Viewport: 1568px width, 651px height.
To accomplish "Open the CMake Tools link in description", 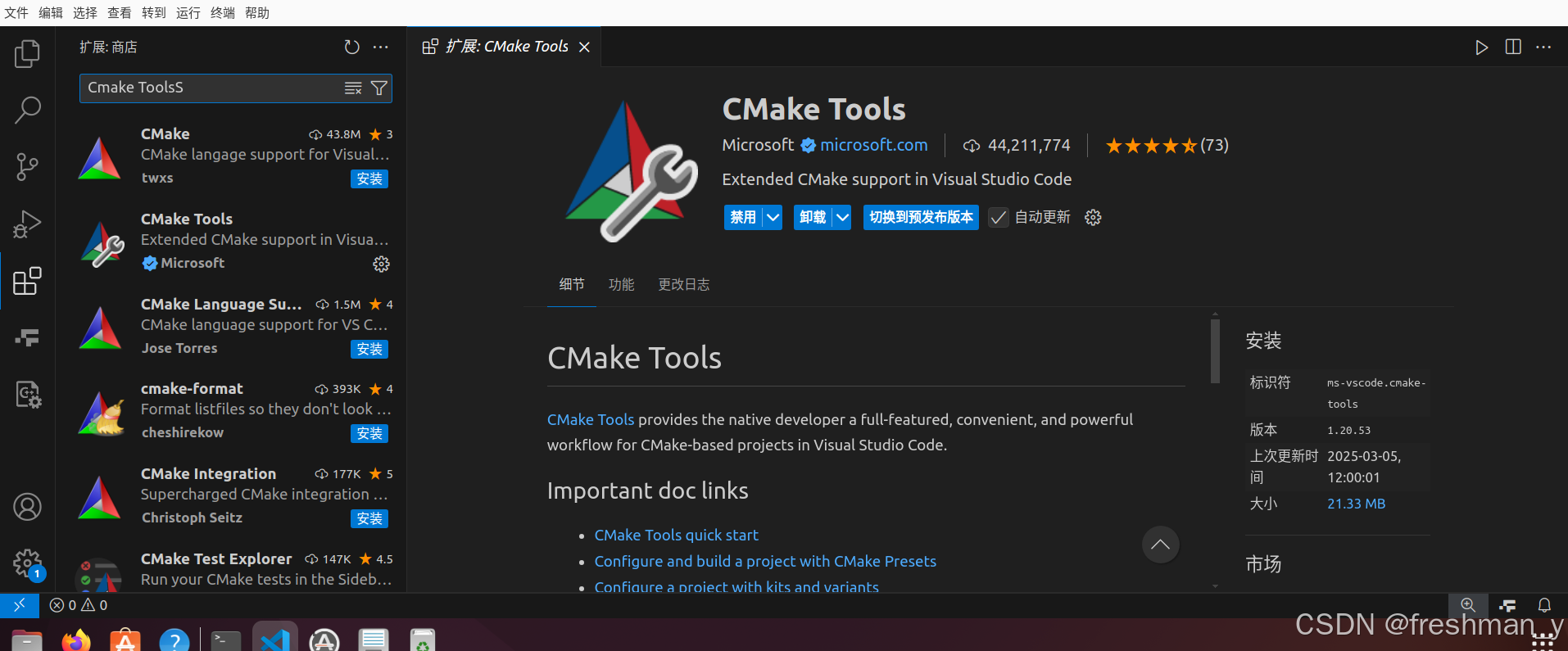I will 591,419.
